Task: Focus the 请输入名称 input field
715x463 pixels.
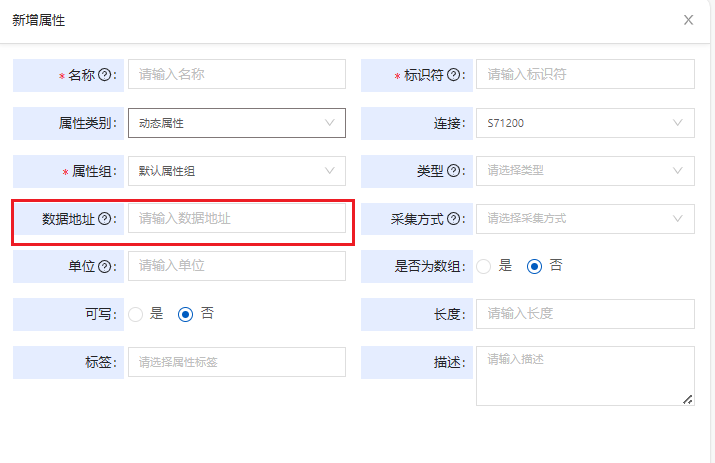Action: pyautogui.click(x=237, y=74)
